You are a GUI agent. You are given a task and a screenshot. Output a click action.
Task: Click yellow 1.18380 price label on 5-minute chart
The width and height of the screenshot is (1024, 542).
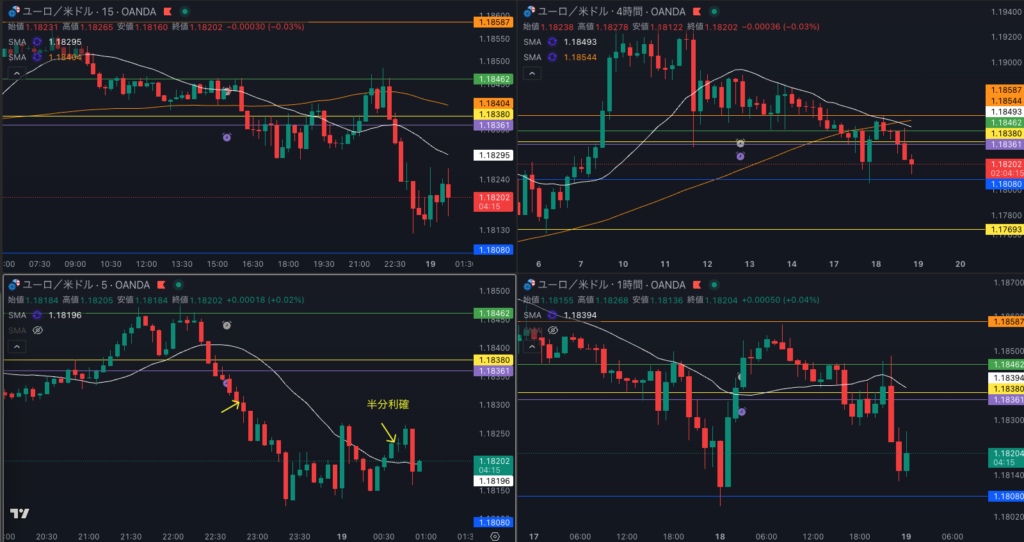pyautogui.click(x=493, y=360)
